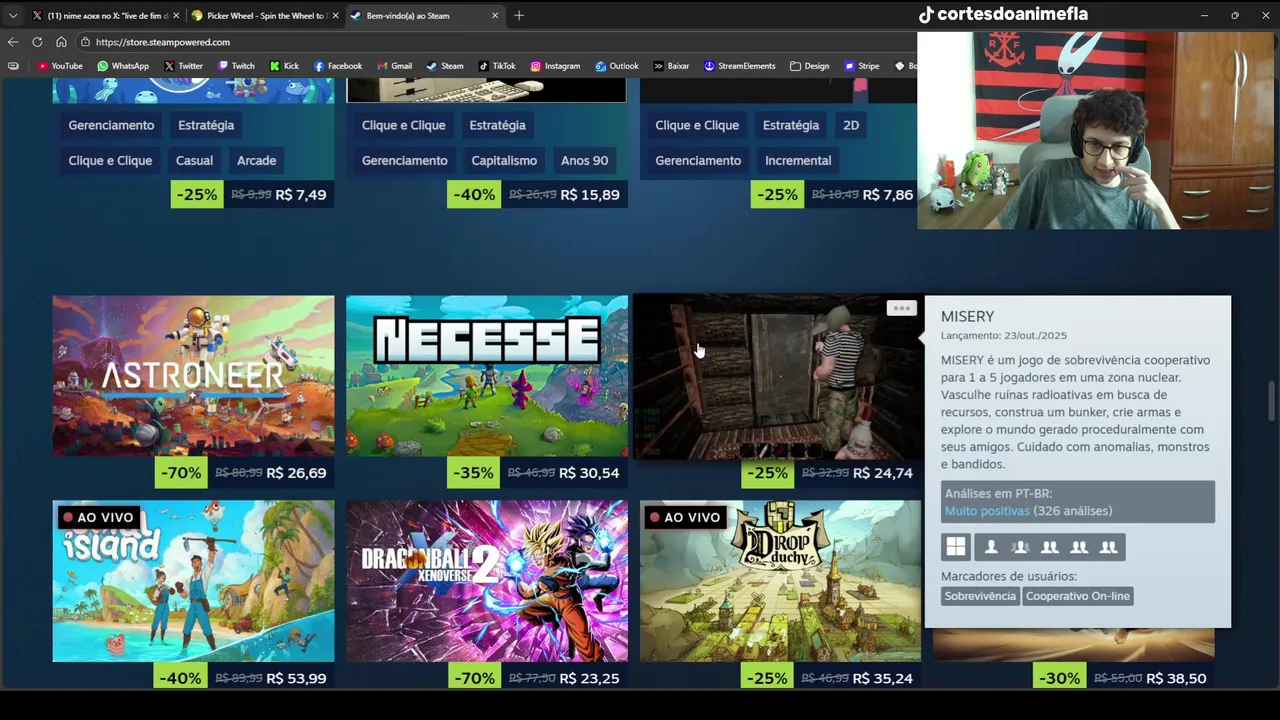Click the Incremental tag
The height and width of the screenshot is (720, 1280).
tap(797, 160)
